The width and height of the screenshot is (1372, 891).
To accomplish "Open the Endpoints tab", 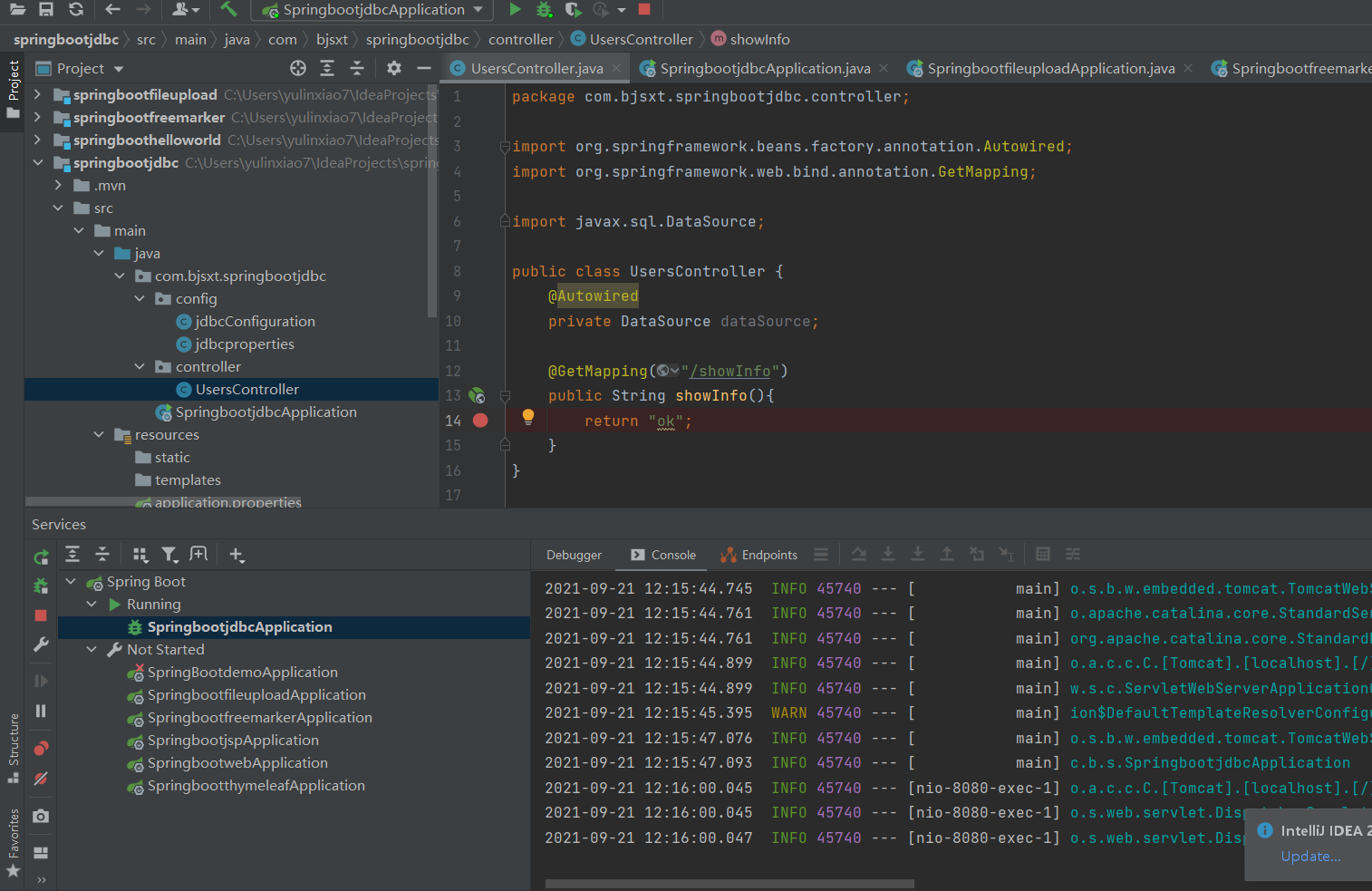I will pos(759,555).
